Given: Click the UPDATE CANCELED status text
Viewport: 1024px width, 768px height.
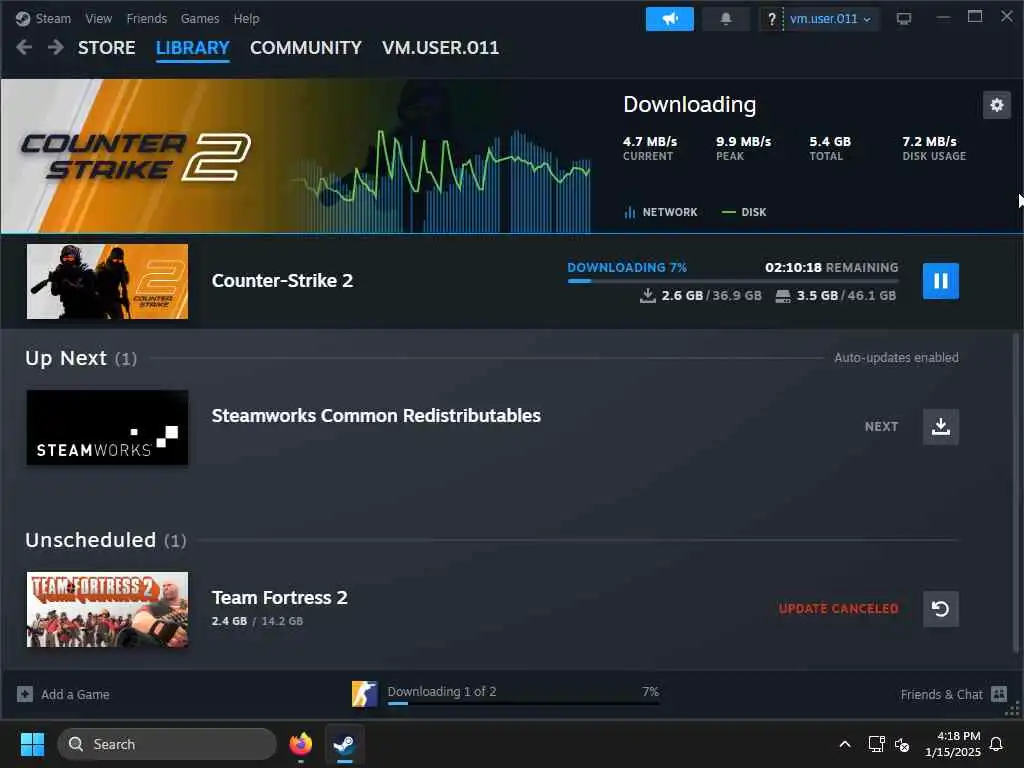Looking at the screenshot, I should [839, 609].
